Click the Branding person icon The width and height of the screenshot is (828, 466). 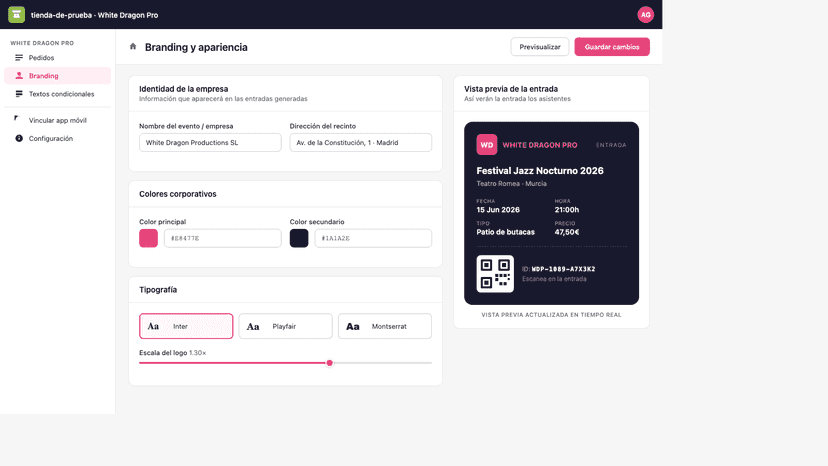click(x=19, y=76)
